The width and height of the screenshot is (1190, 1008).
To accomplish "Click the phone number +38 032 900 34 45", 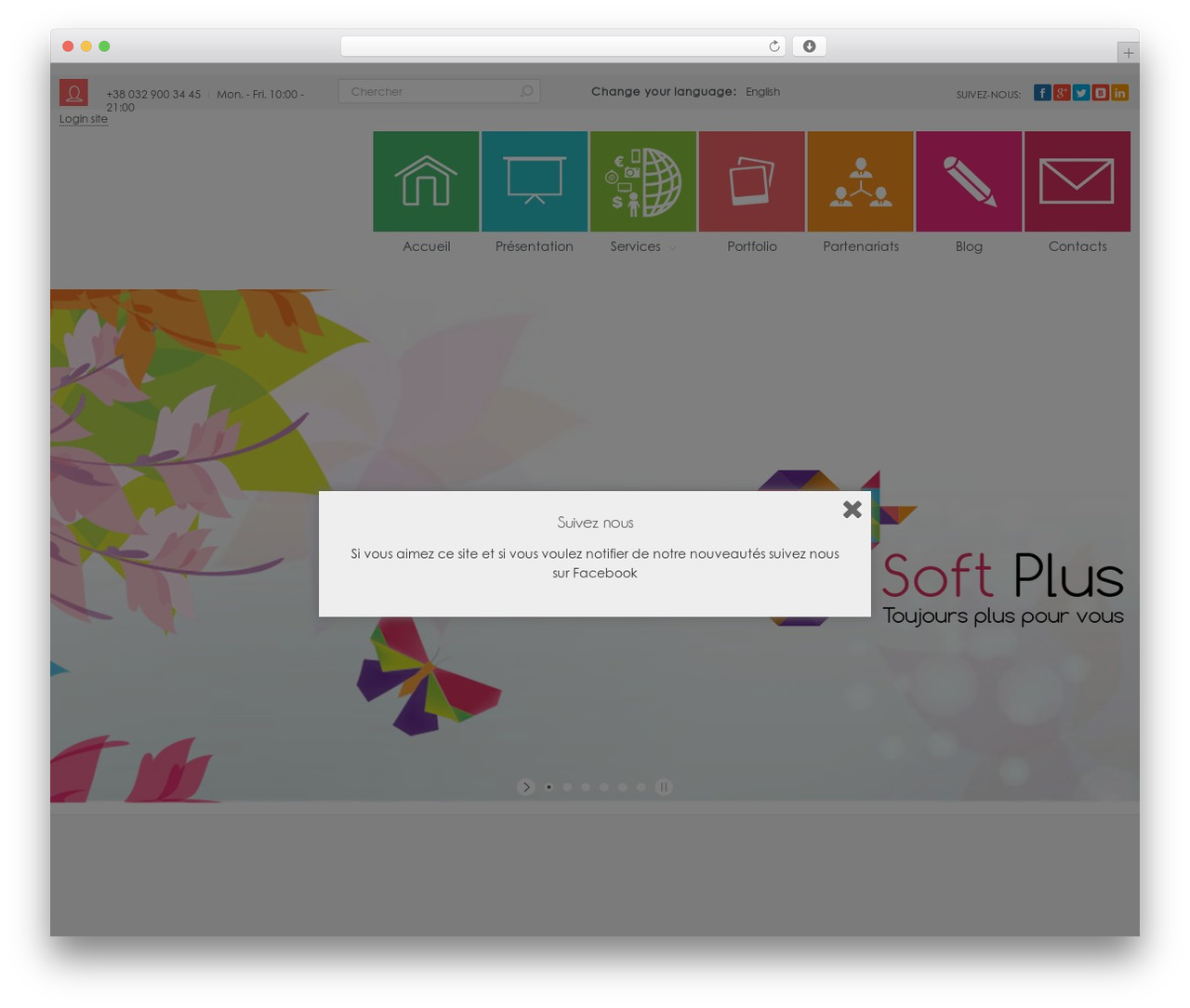I will click(x=153, y=95).
